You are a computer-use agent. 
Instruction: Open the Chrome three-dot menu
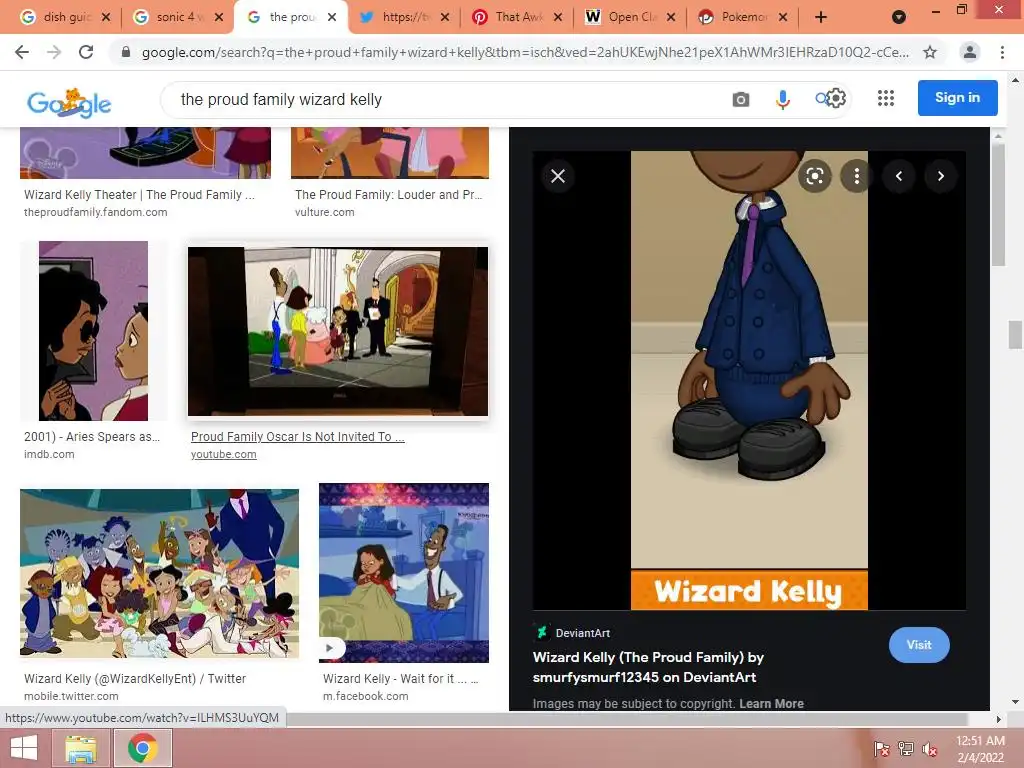tap(1002, 52)
